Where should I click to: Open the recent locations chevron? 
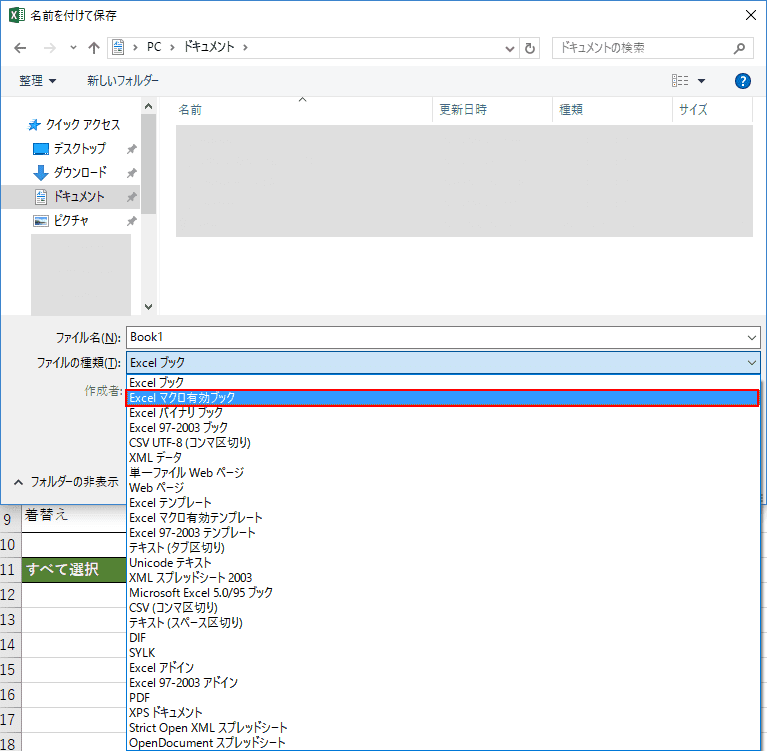coord(73,48)
